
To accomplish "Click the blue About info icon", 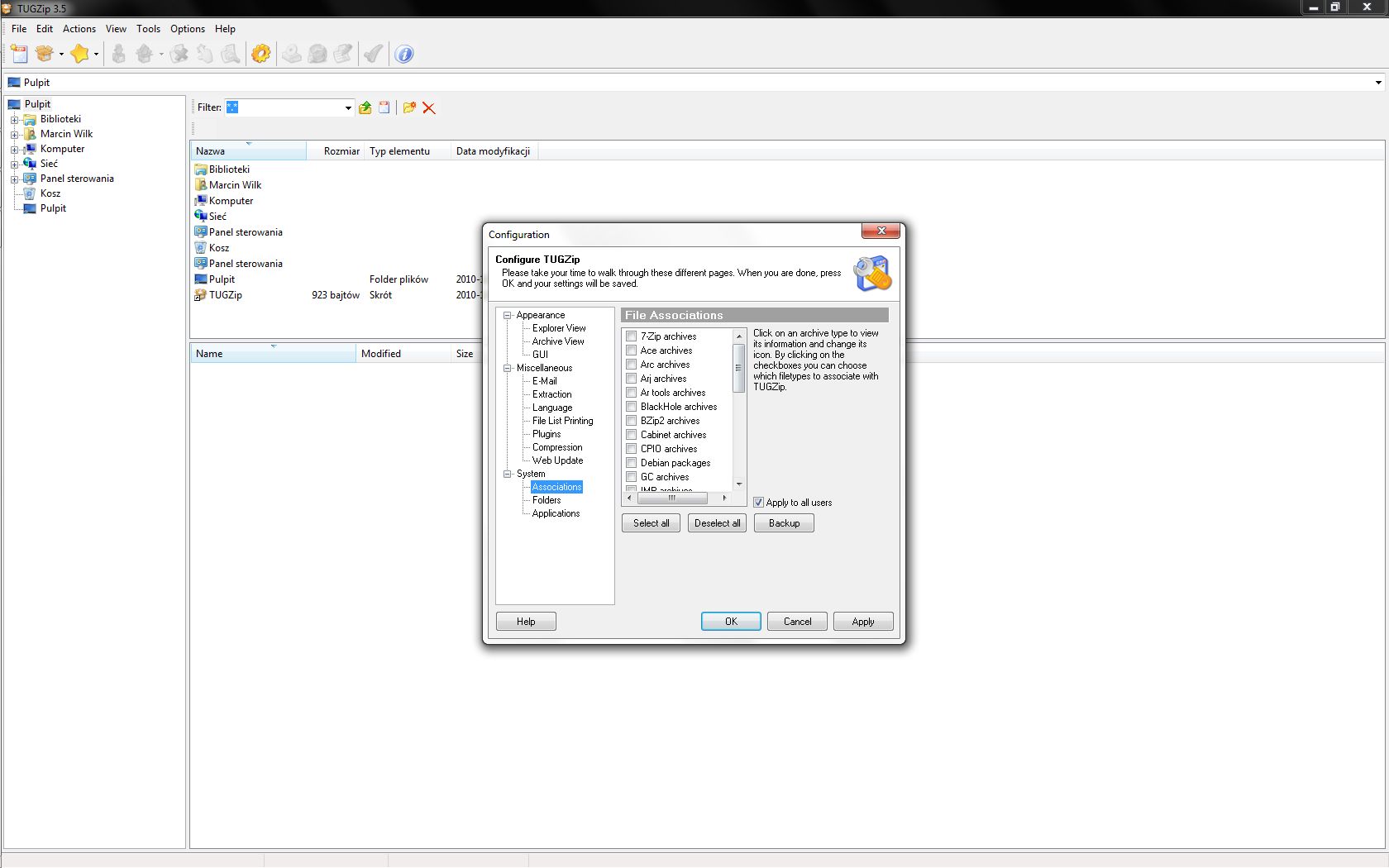I will pyautogui.click(x=404, y=54).
